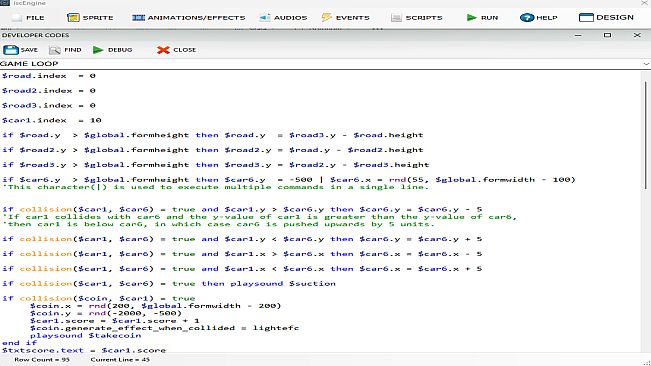The width and height of the screenshot is (651, 366).
Task: Click the code editor vertical scrollbar
Action: [646, 135]
